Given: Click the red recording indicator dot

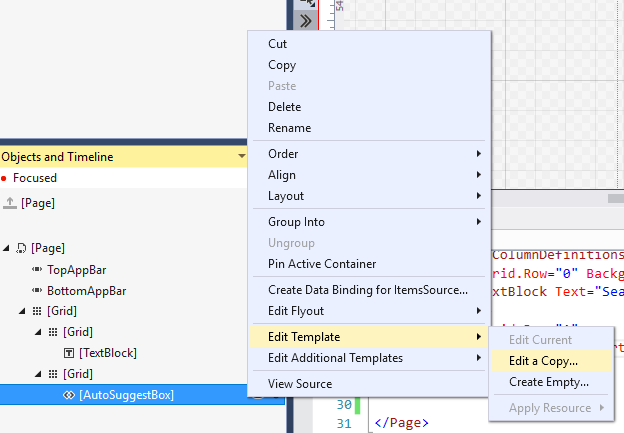Looking at the screenshot, I should [4, 179].
